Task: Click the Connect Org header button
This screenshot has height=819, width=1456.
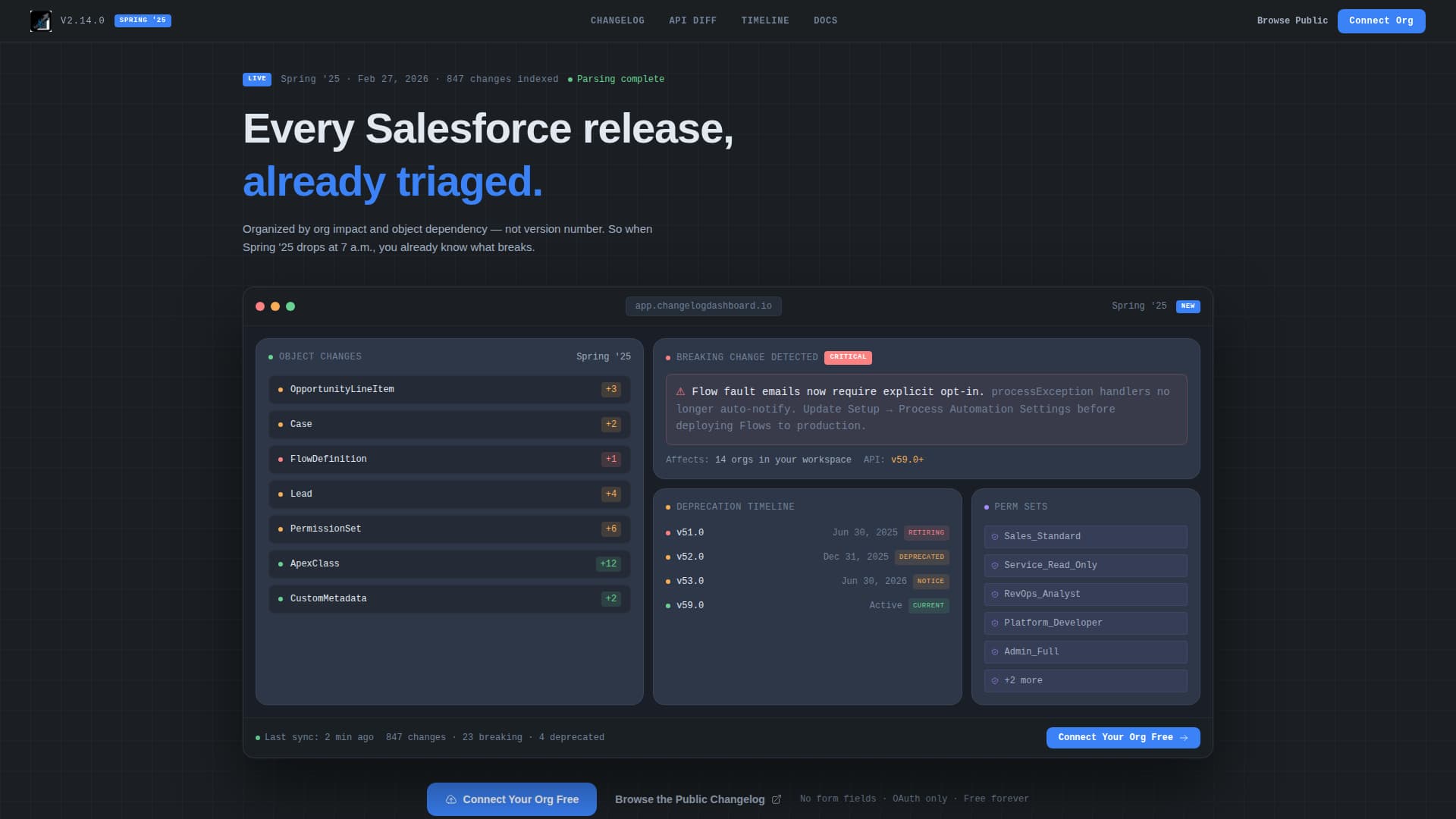Action: tap(1381, 20)
